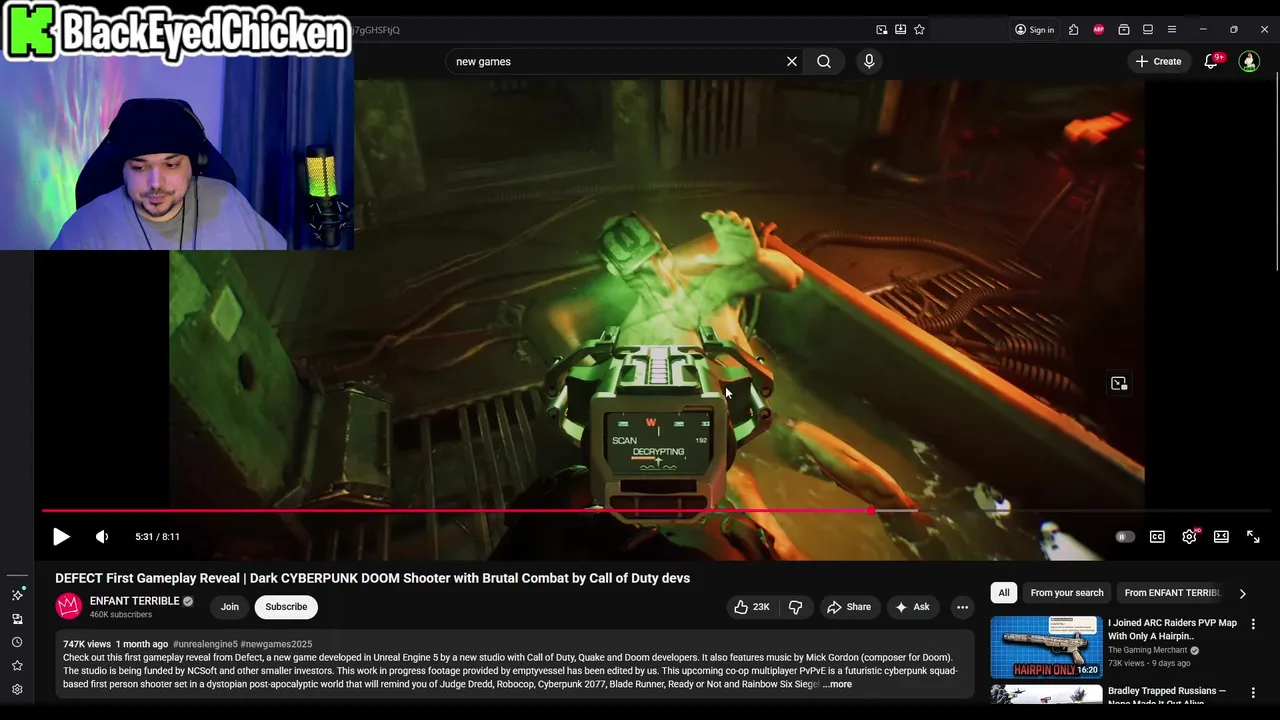Open the #newgames2025 hashtag

click(x=276, y=644)
